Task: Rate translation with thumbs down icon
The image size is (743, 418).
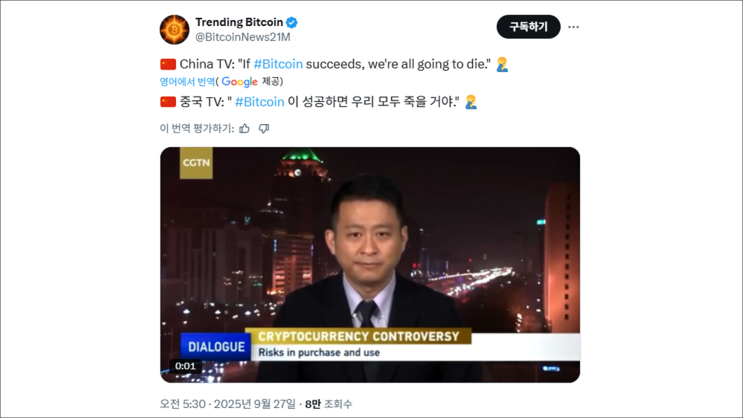Action: 264,128
